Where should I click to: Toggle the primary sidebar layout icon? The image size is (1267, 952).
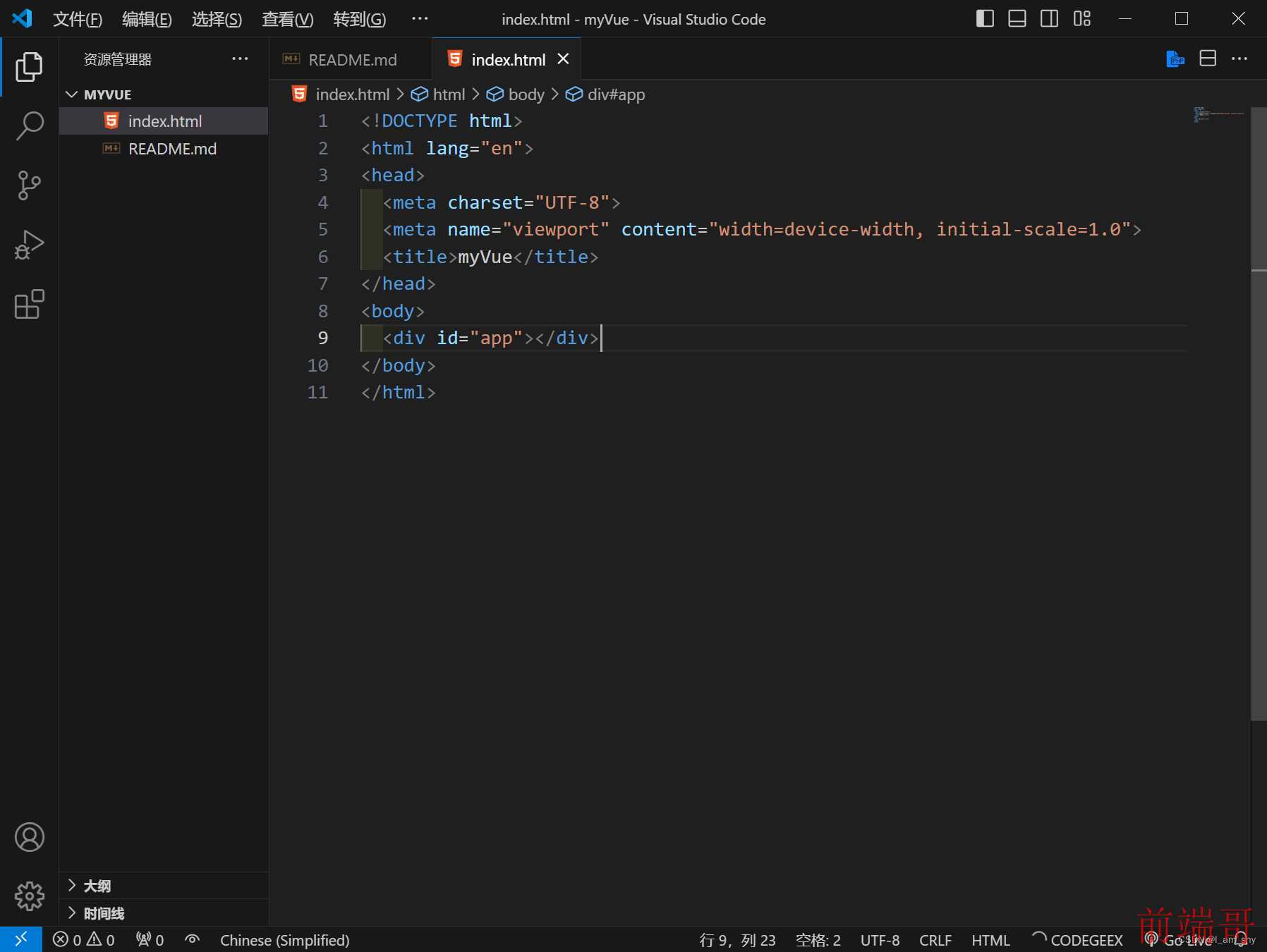tap(985, 19)
